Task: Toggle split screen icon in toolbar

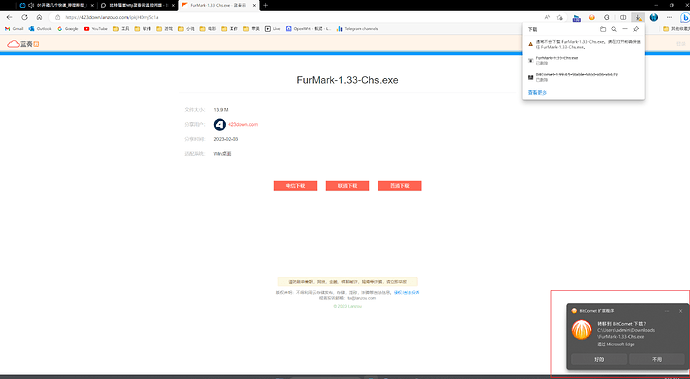Action: pyautogui.click(x=623, y=18)
